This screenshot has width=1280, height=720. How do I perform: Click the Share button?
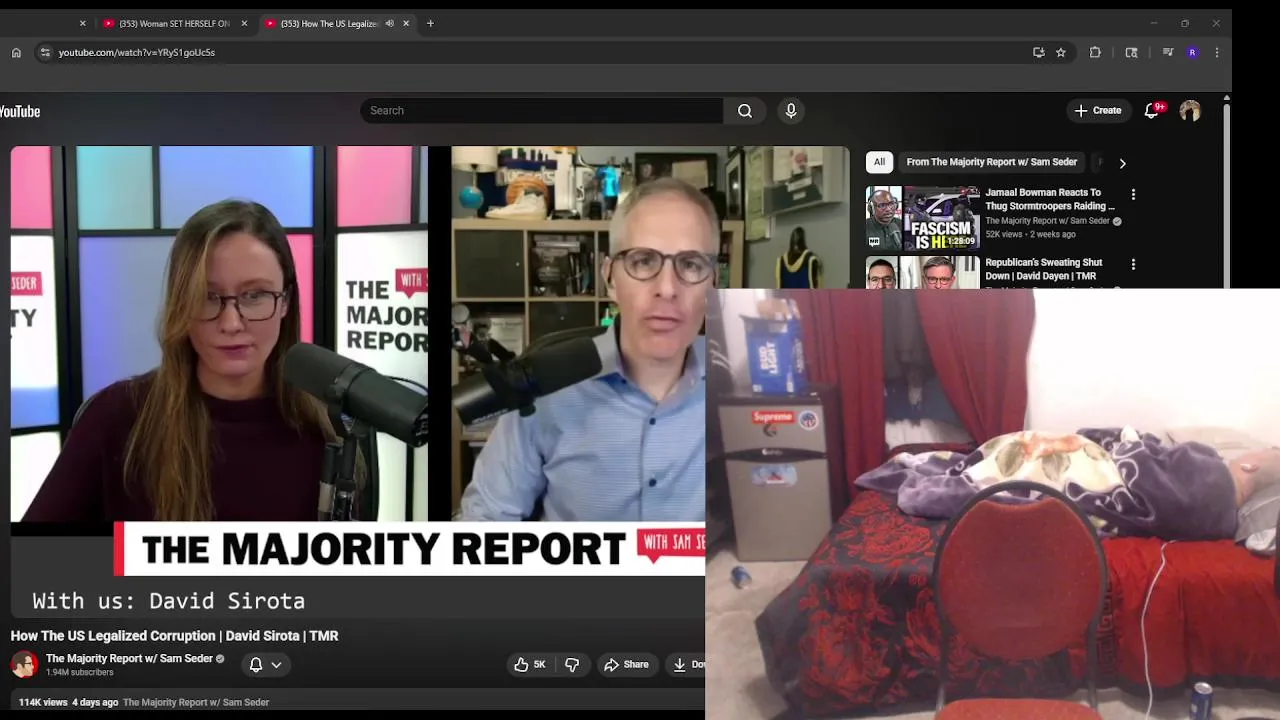[x=626, y=664]
